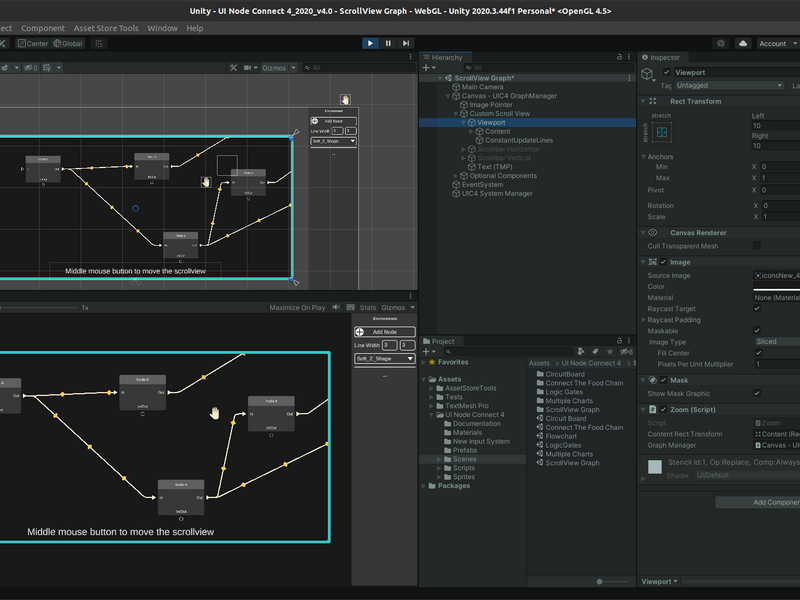Viewport: 800px width, 600px height.
Task: Open the Soft_Z_Shape dropdown in Game view
Action: coord(385,359)
